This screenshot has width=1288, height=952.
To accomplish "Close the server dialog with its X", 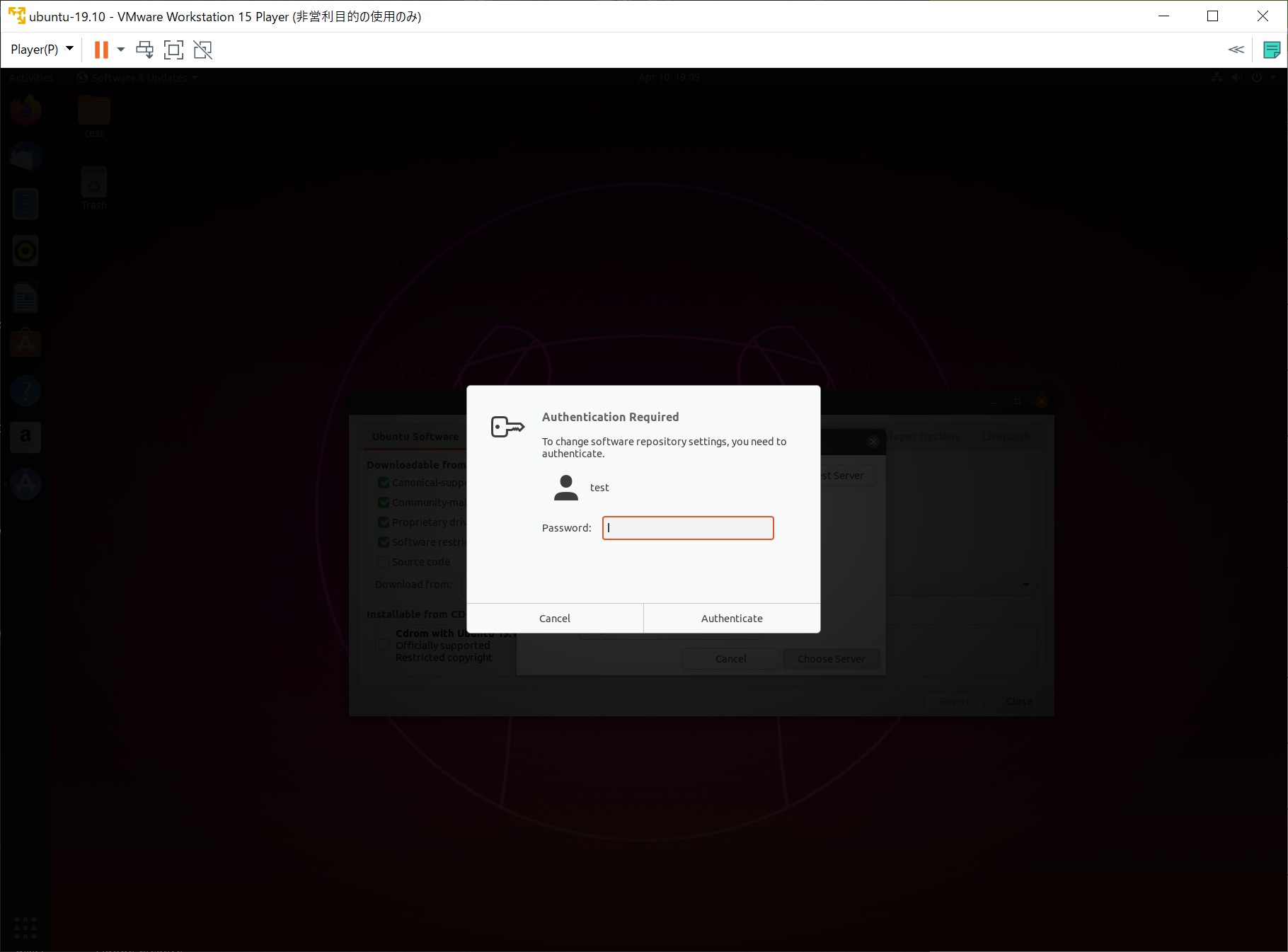I will tap(873, 442).
